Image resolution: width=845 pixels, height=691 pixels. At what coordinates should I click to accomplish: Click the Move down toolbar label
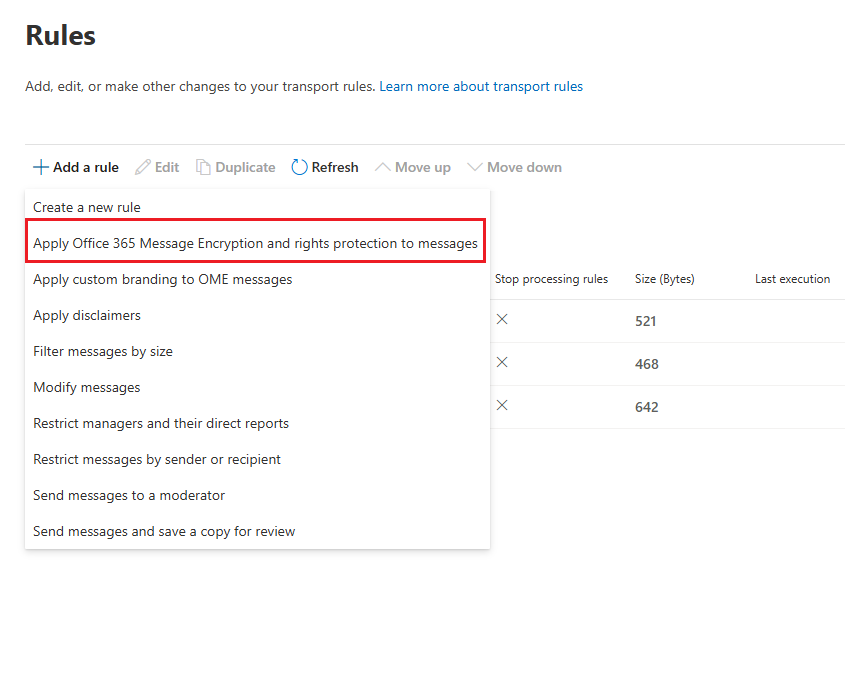(524, 167)
